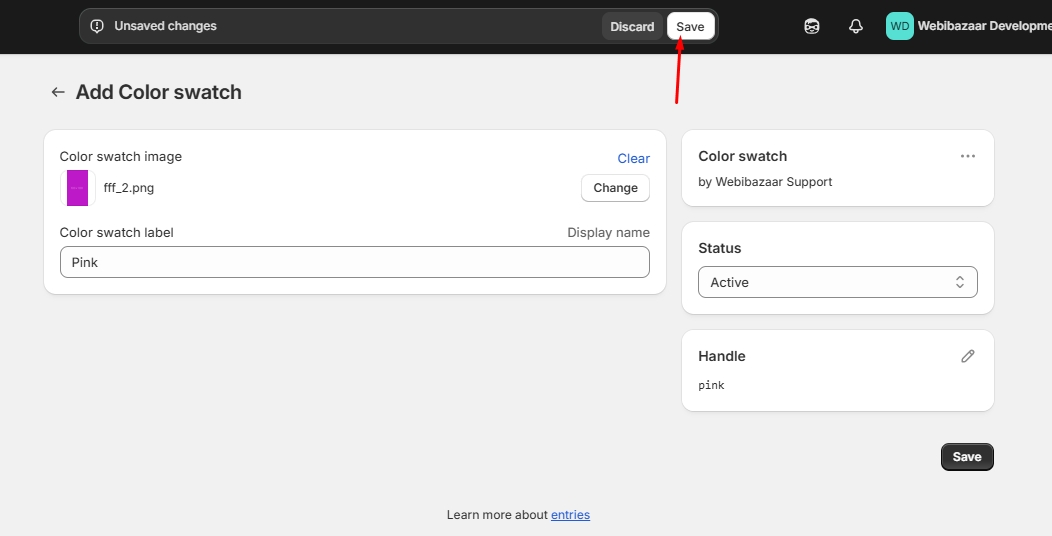Click the pencil icon to edit Handle
The image size is (1052, 536).
(x=967, y=356)
